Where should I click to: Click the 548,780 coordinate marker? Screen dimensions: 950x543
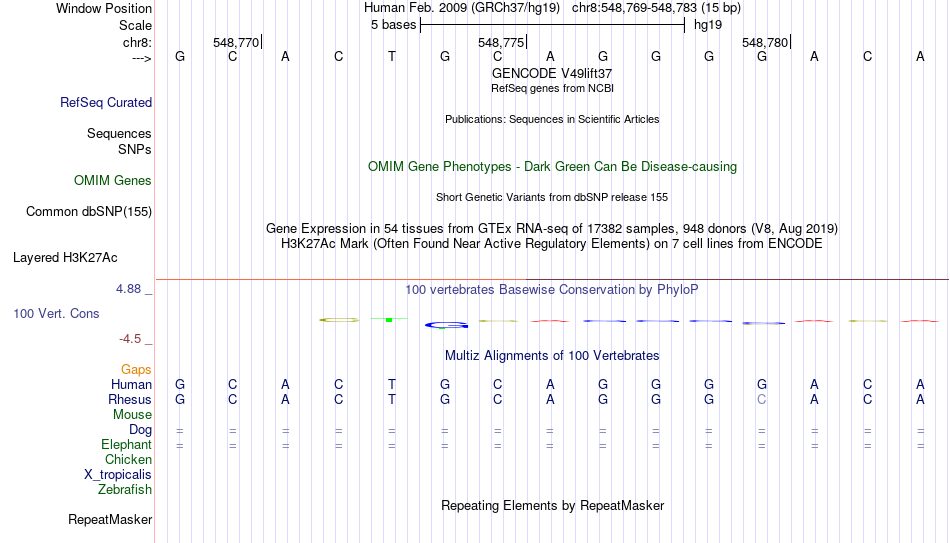coord(765,42)
